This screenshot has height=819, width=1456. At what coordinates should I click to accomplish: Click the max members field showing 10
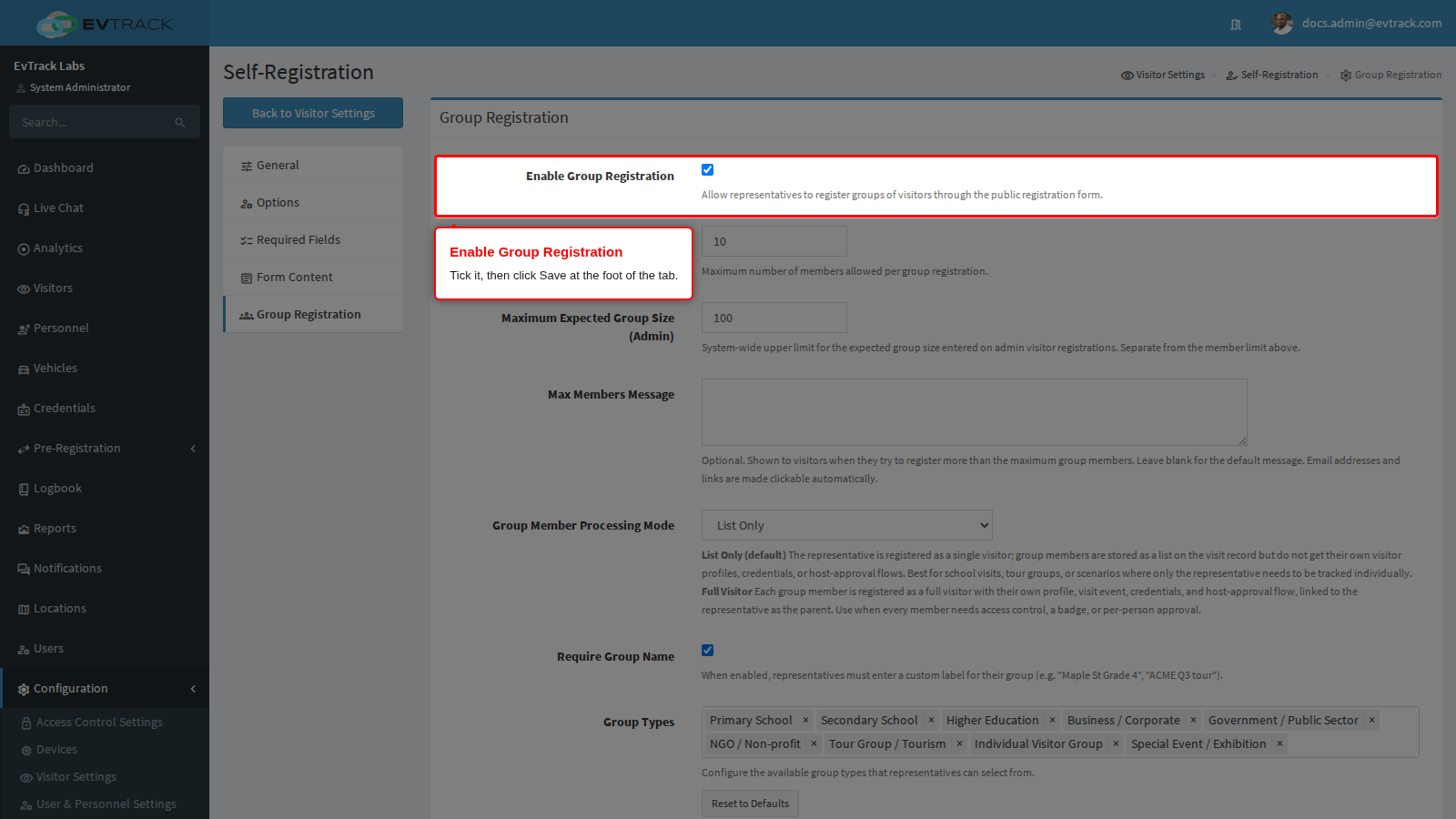[x=773, y=241]
